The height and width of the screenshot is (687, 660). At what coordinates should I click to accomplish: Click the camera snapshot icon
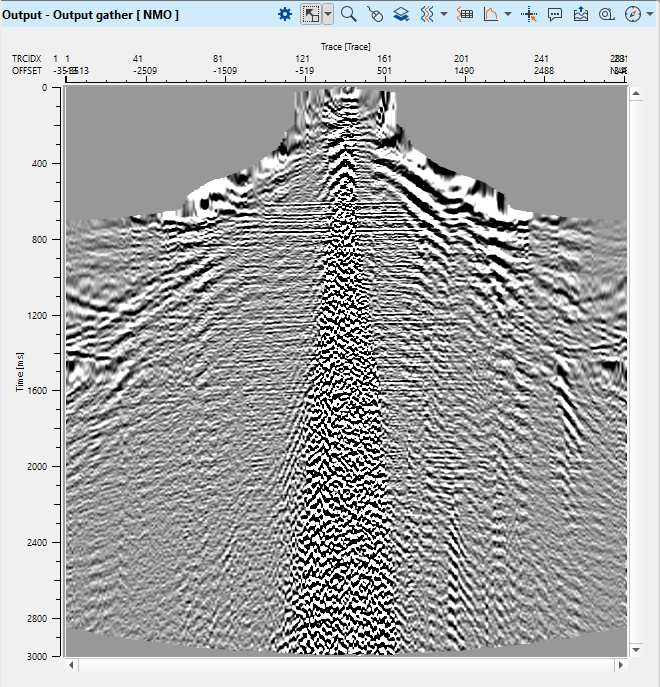(x=606, y=14)
